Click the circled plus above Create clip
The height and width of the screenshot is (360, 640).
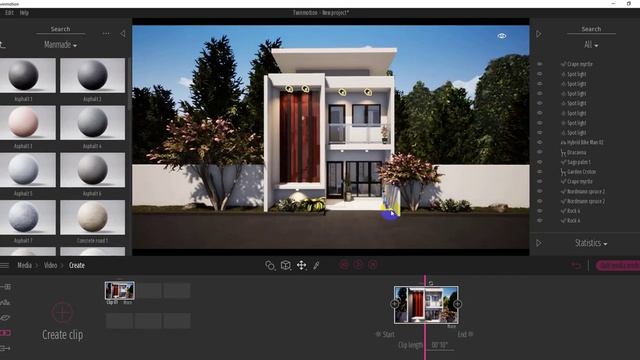[62, 313]
